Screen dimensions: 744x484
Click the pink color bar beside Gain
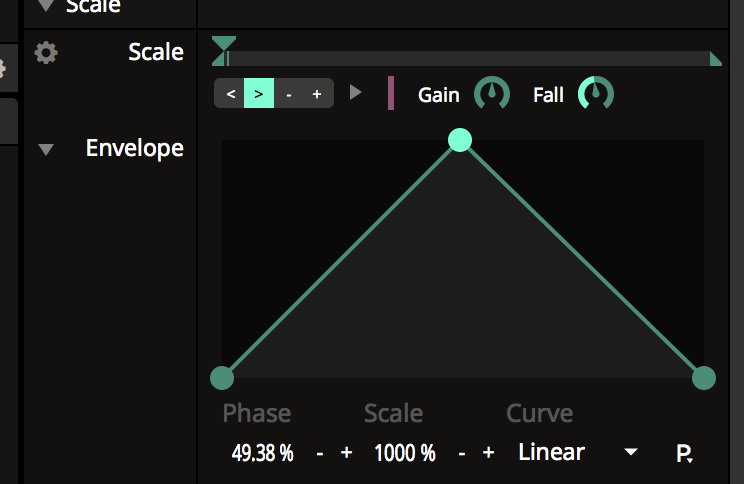tap(391, 93)
